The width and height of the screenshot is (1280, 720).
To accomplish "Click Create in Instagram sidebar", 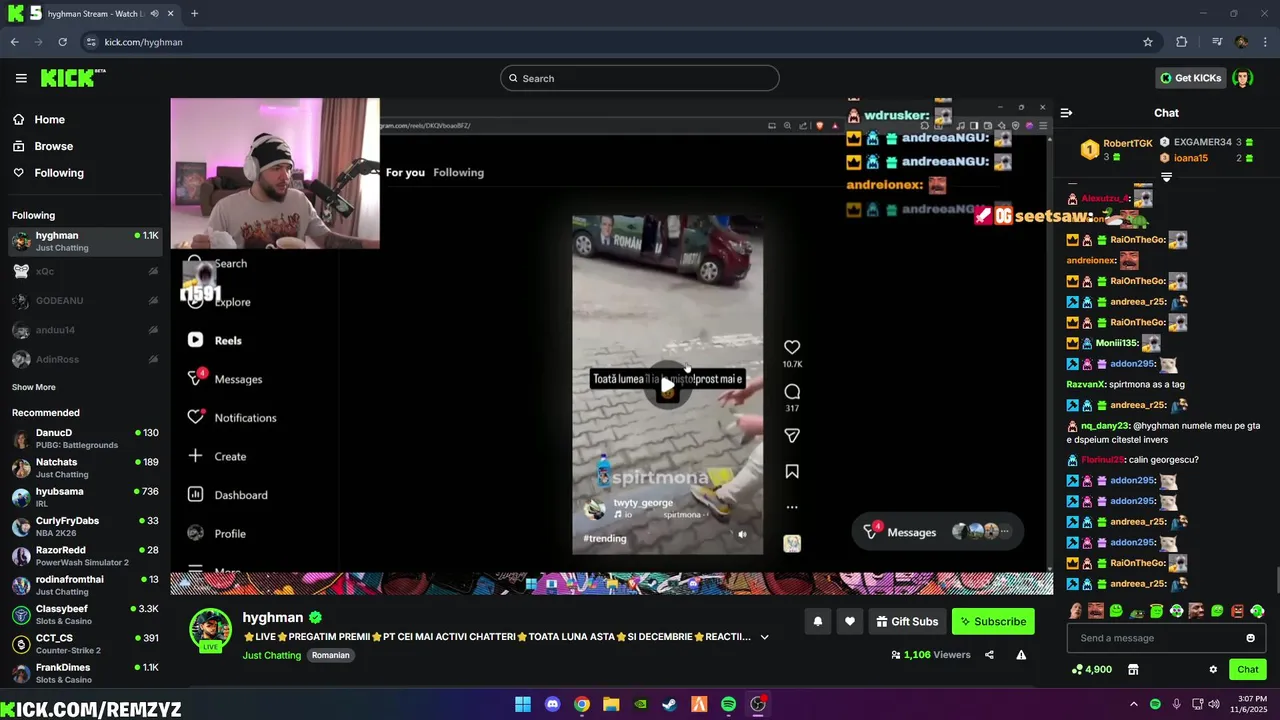I will pos(217,456).
